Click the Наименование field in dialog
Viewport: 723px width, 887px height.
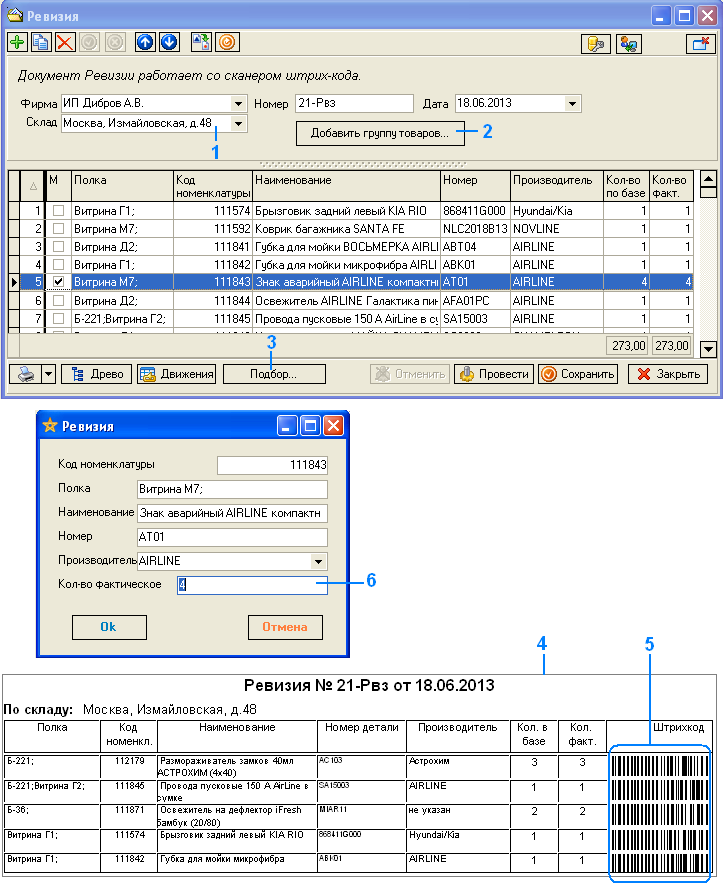pyautogui.click(x=232, y=513)
